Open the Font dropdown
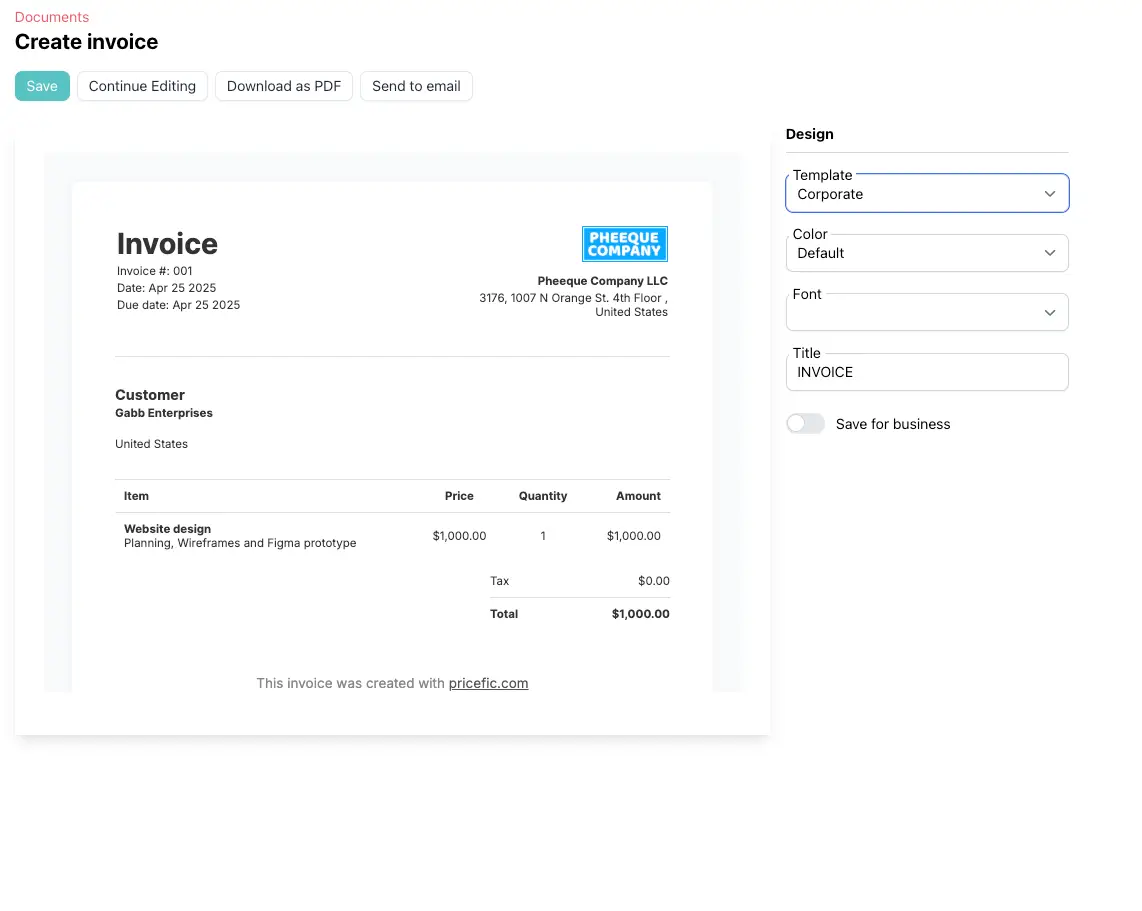This screenshot has width=1142, height=911. [x=926, y=312]
